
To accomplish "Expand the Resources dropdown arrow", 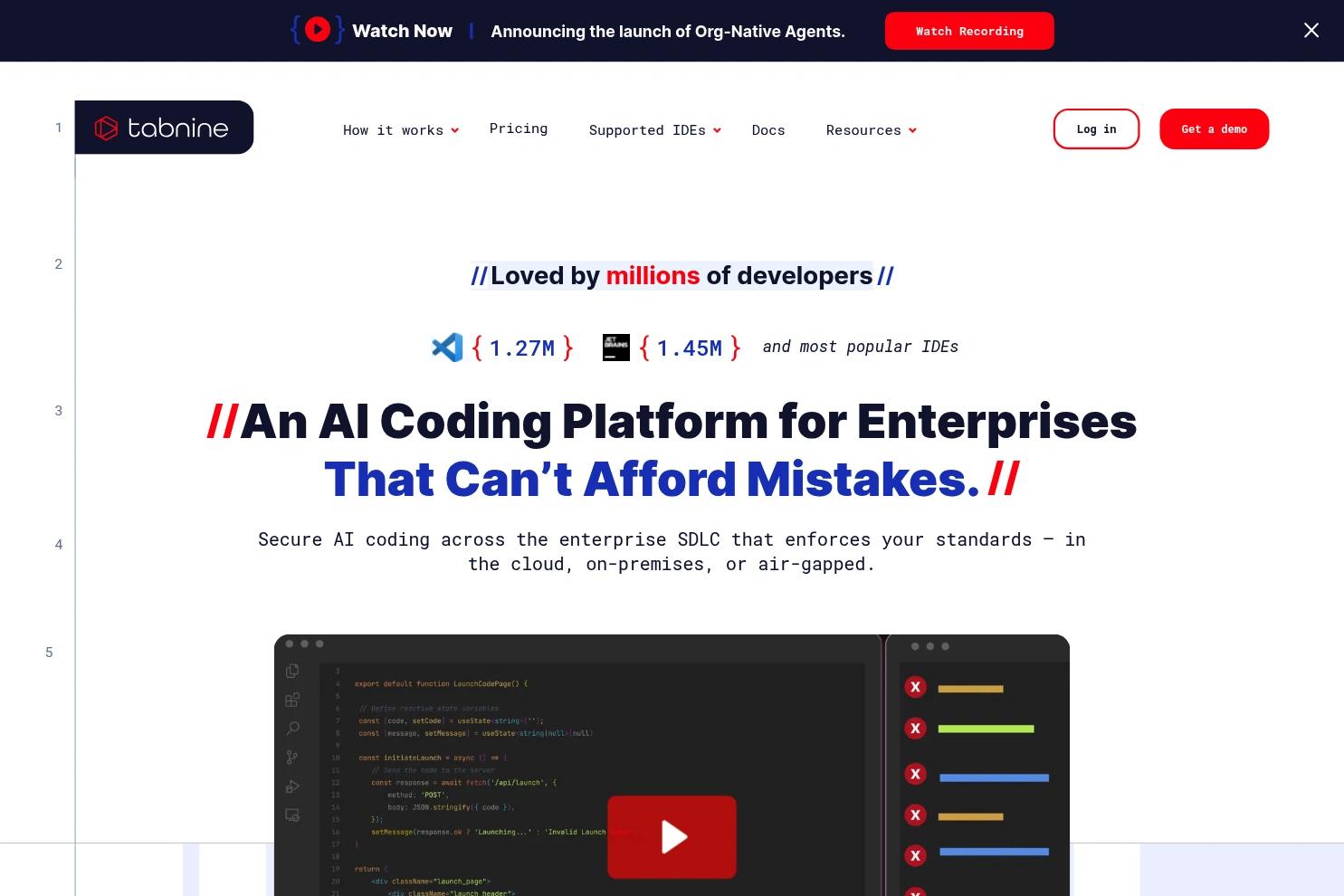I will (x=912, y=130).
